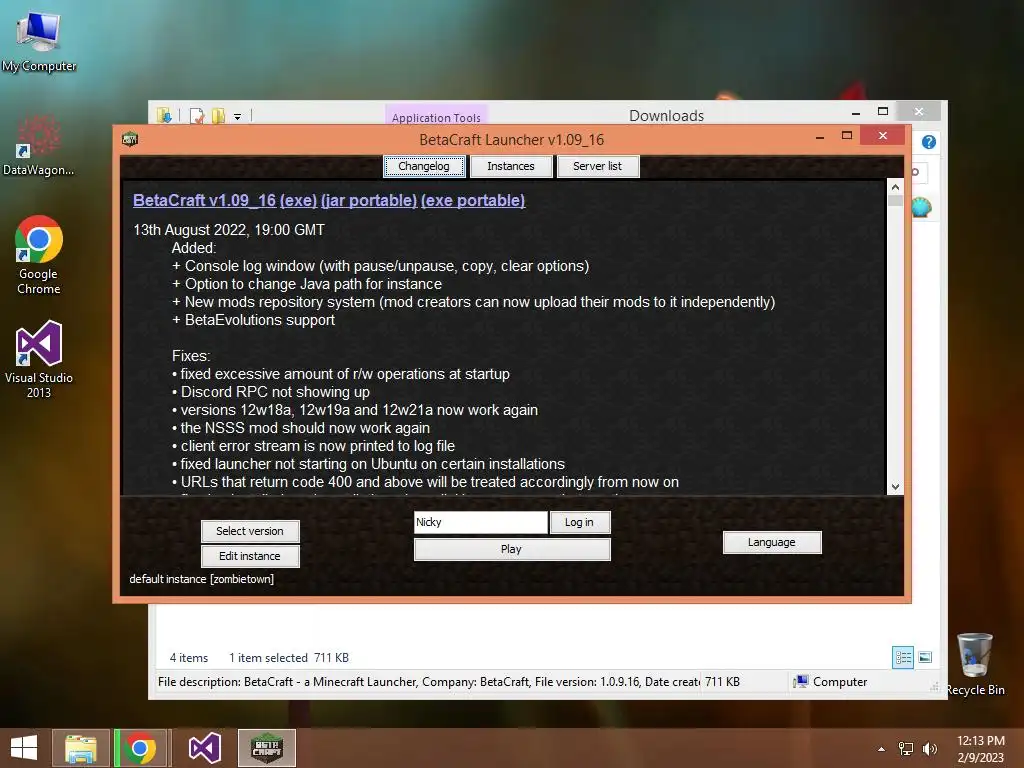Viewport: 1024px width, 768px height.
Task: Click the changelog scrollbar down arrow
Action: 895,487
